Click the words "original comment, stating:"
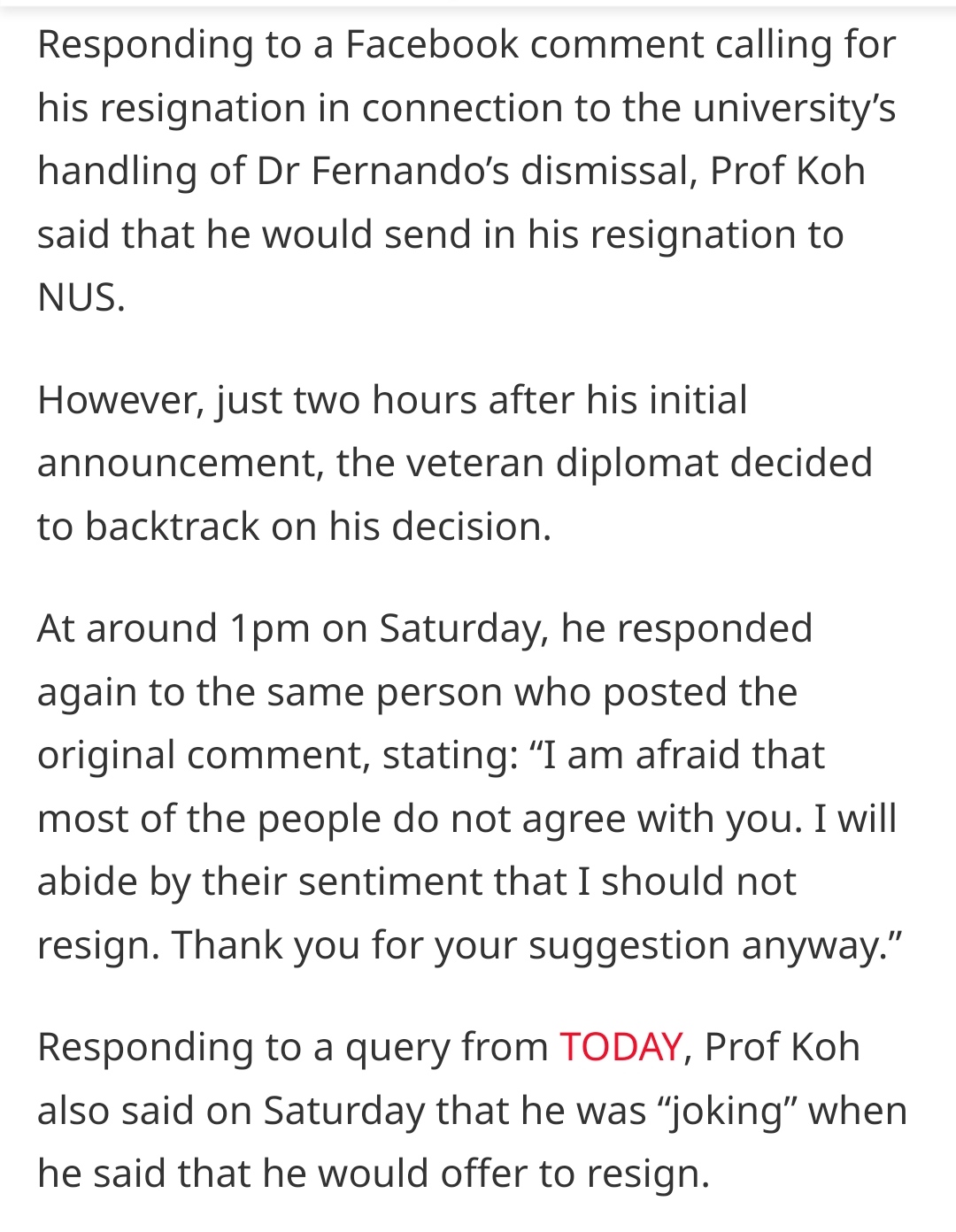The height and width of the screenshot is (1232, 956). tap(278, 755)
